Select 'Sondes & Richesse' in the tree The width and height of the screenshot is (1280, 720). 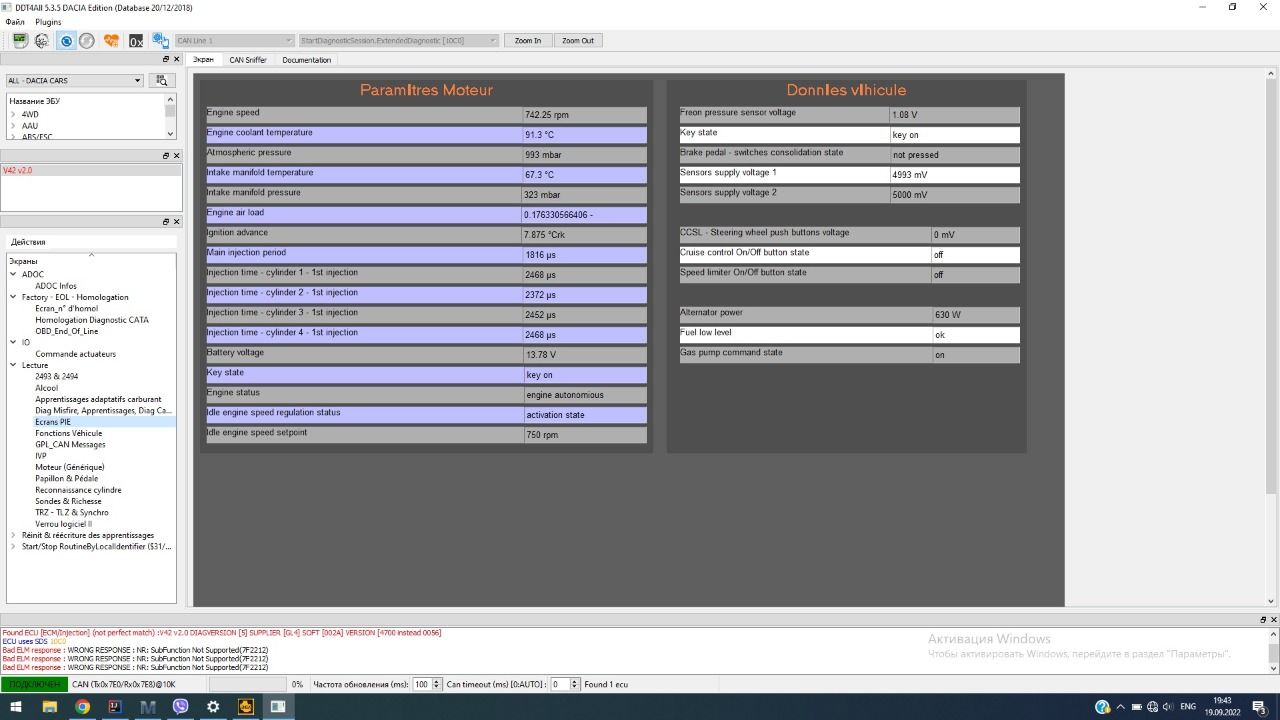click(x=68, y=501)
